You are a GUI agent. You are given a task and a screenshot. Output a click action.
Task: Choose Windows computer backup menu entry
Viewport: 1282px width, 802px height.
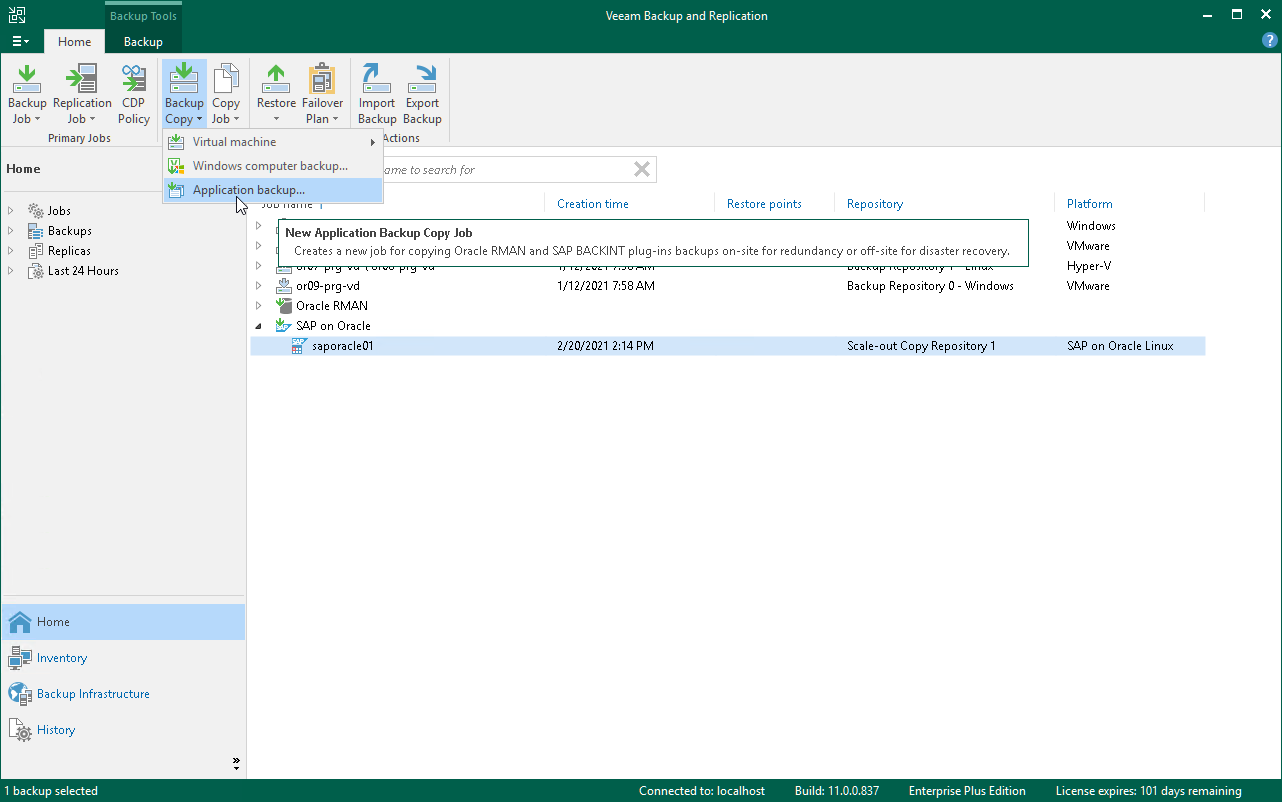273,166
